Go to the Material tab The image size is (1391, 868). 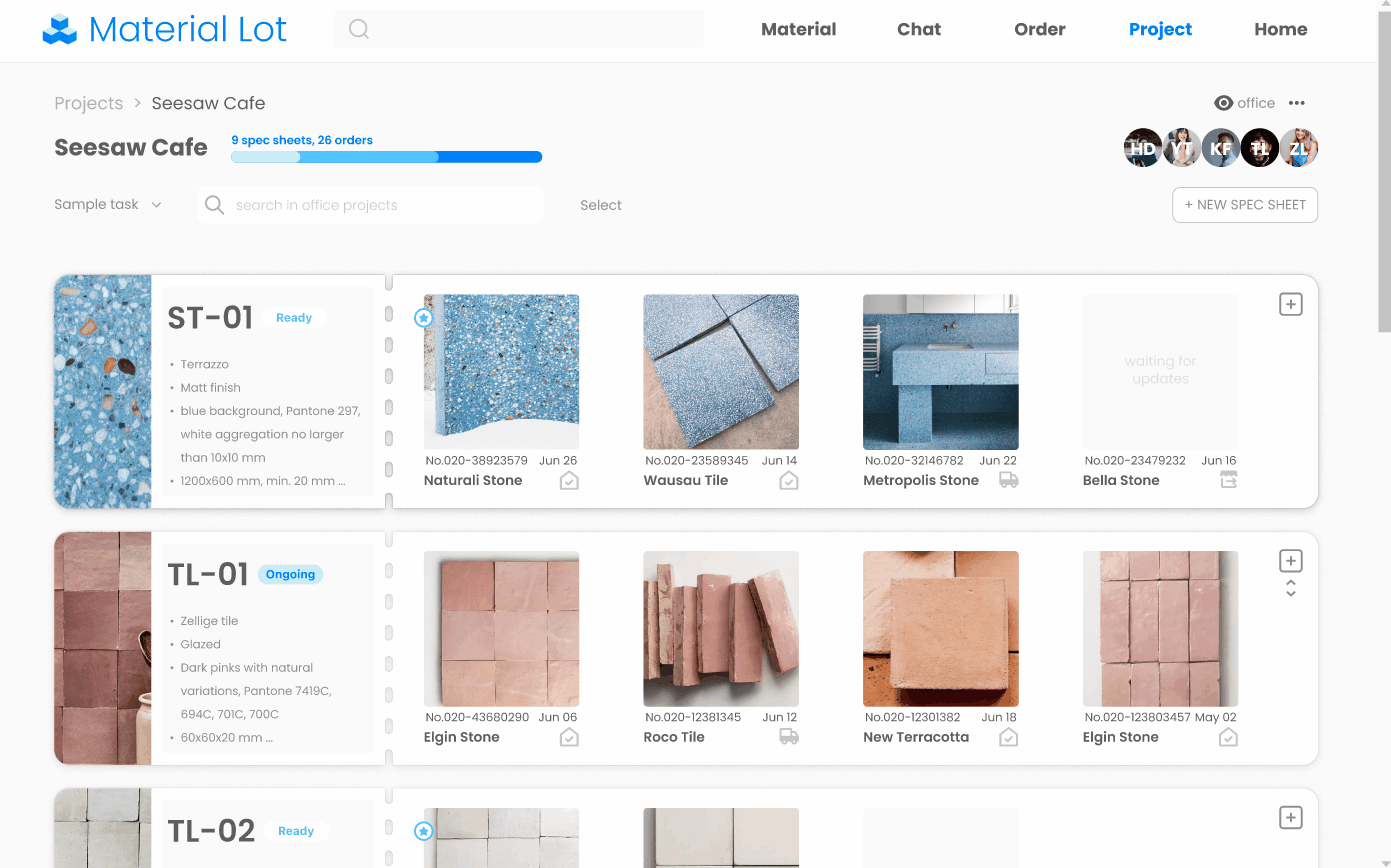(798, 29)
